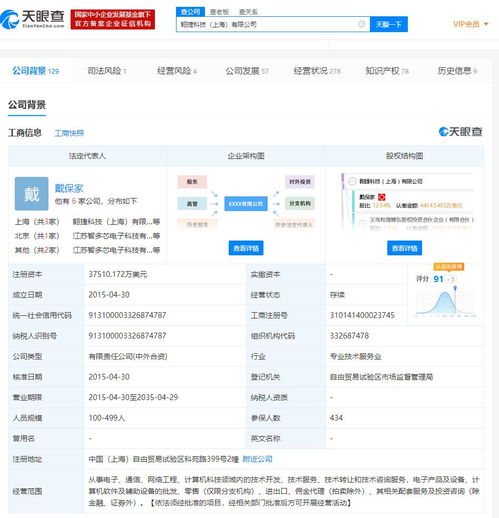Open the 历史信息 tab
This screenshot has height=518, width=499.
pos(457,71)
